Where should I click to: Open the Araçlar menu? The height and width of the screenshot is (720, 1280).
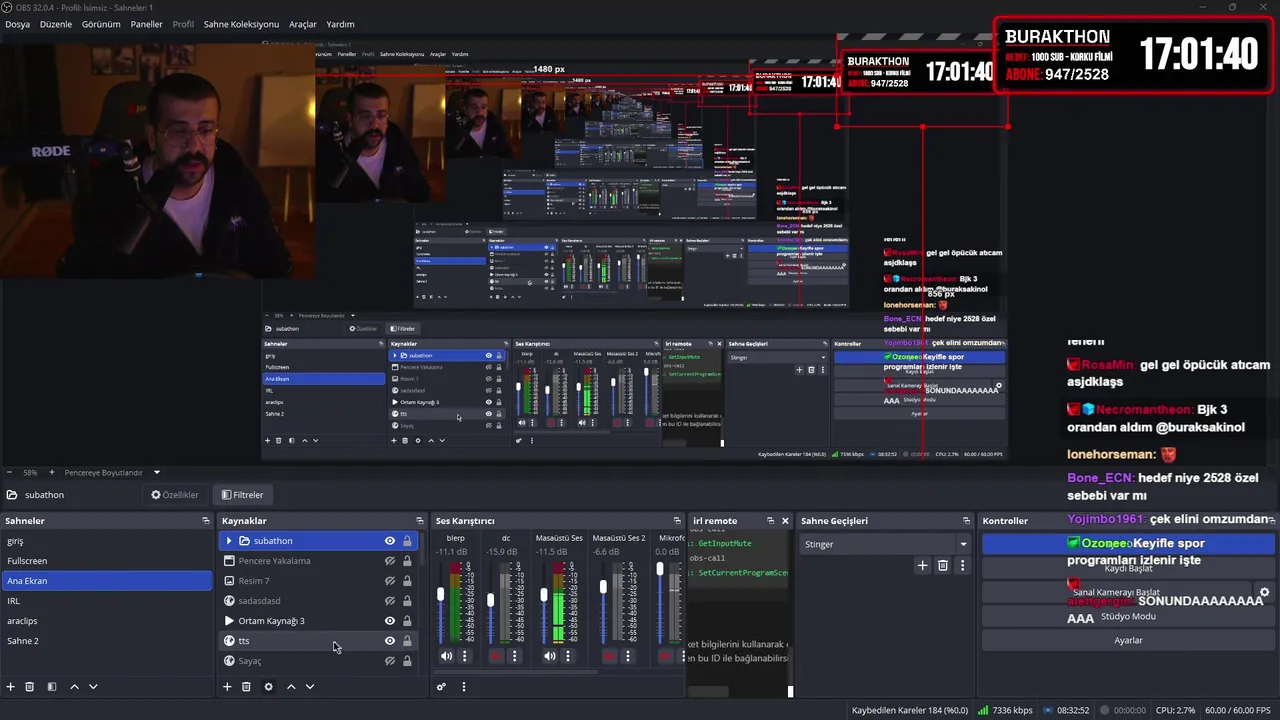(303, 24)
